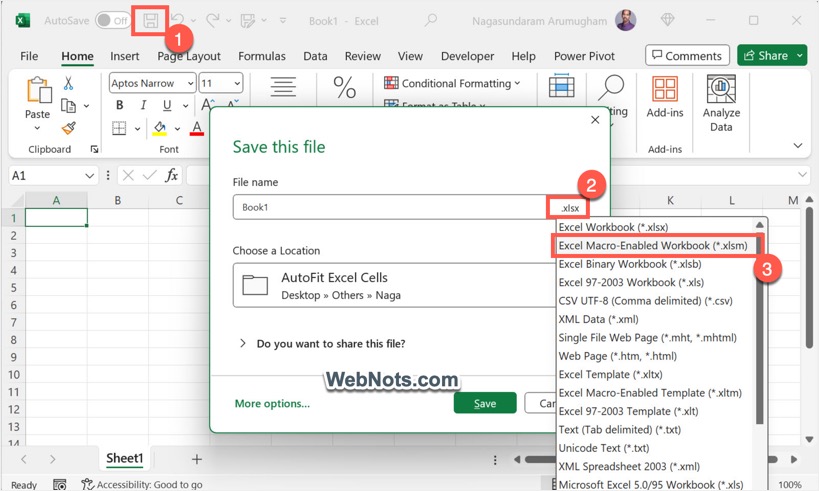The height and width of the screenshot is (491, 819).
Task: Click the Redo arrow icon
Action: tap(213, 20)
